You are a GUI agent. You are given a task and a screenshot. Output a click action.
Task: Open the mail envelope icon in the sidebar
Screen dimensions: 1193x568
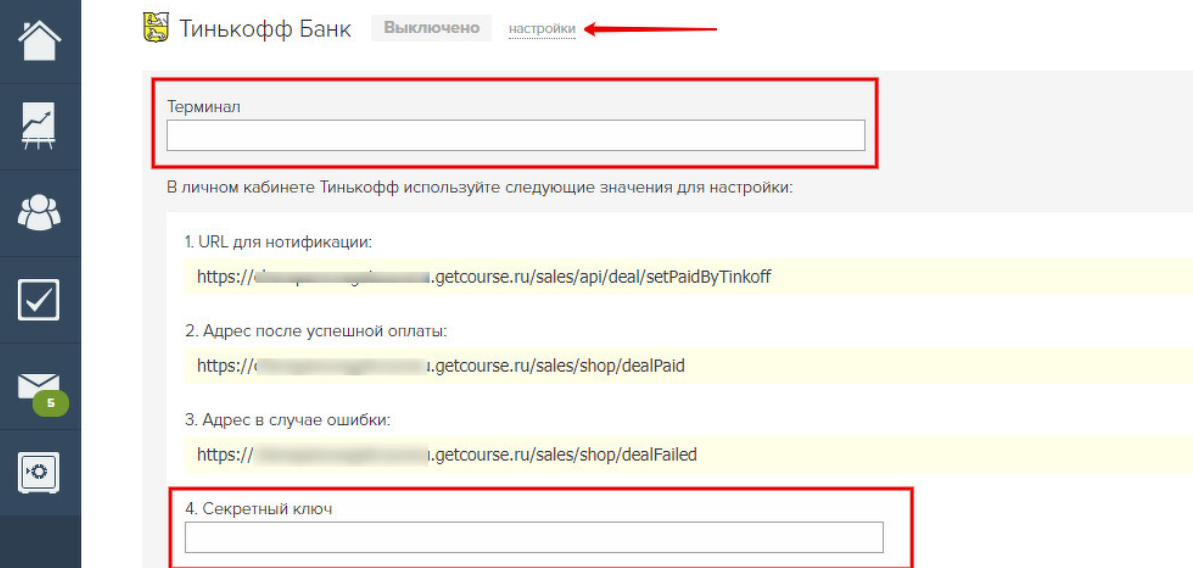click(x=40, y=388)
